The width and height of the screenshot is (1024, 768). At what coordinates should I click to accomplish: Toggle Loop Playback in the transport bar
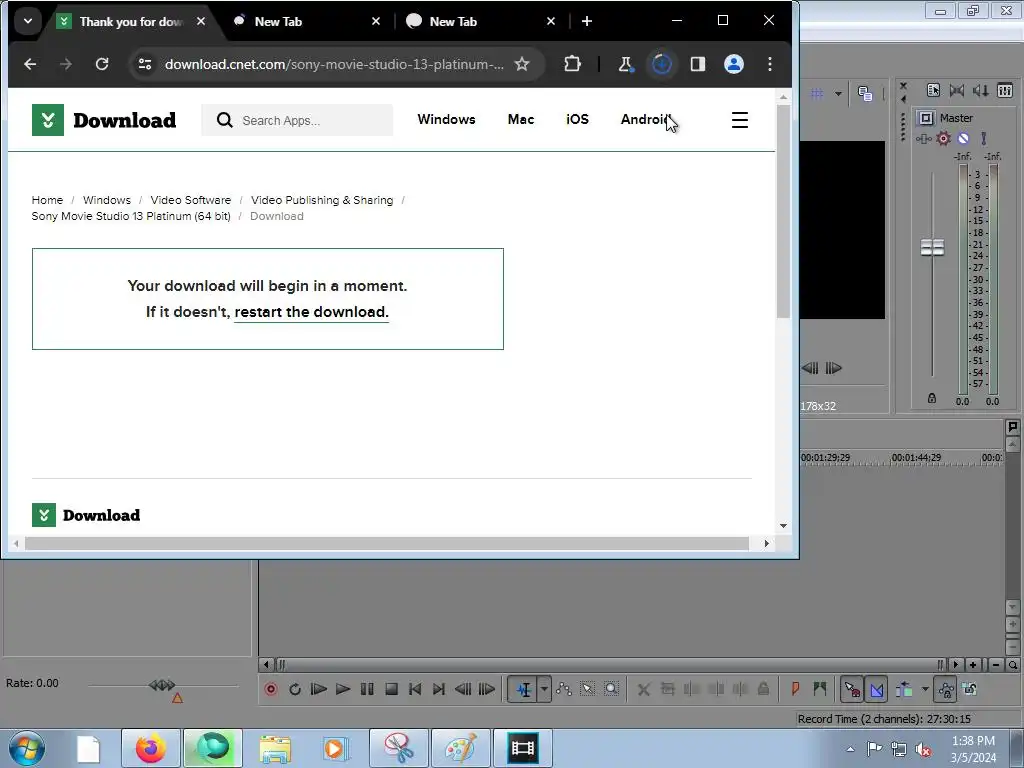pyautogui.click(x=295, y=689)
